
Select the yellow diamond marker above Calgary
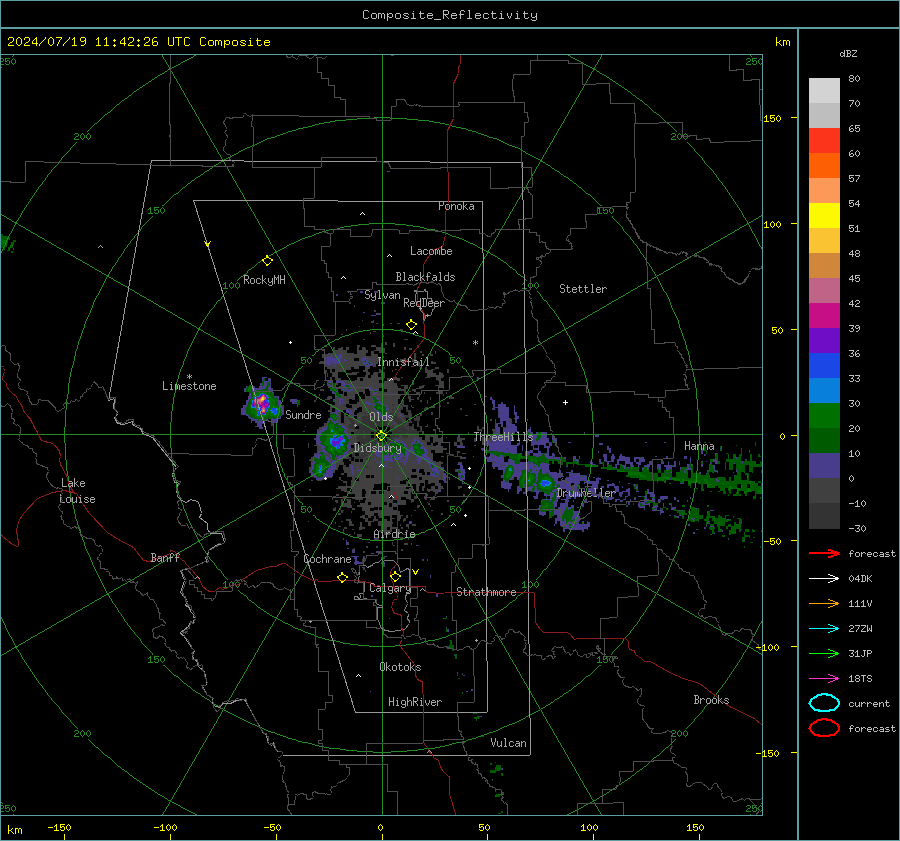pos(395,576)
